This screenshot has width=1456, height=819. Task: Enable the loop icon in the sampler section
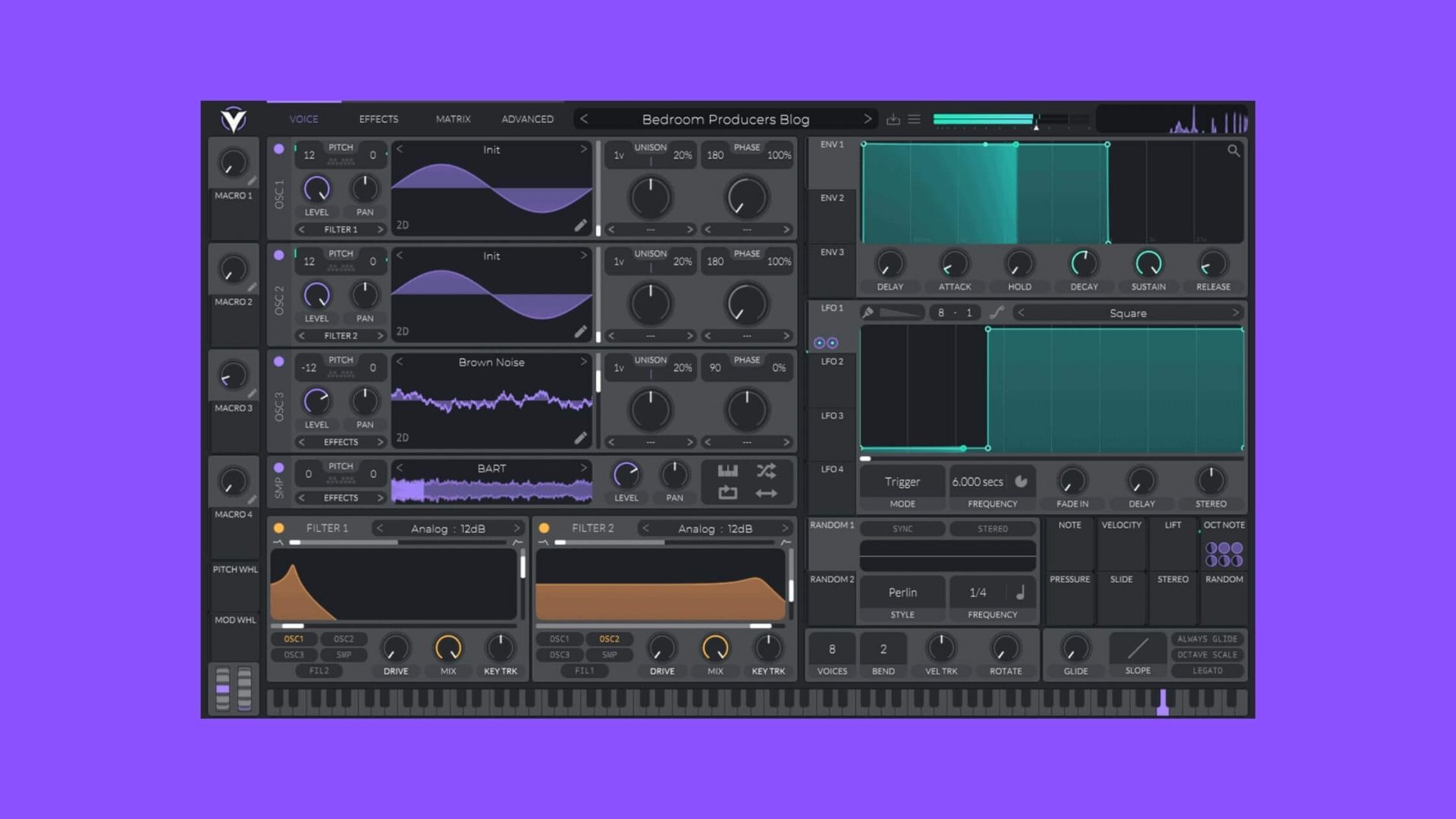727,492
